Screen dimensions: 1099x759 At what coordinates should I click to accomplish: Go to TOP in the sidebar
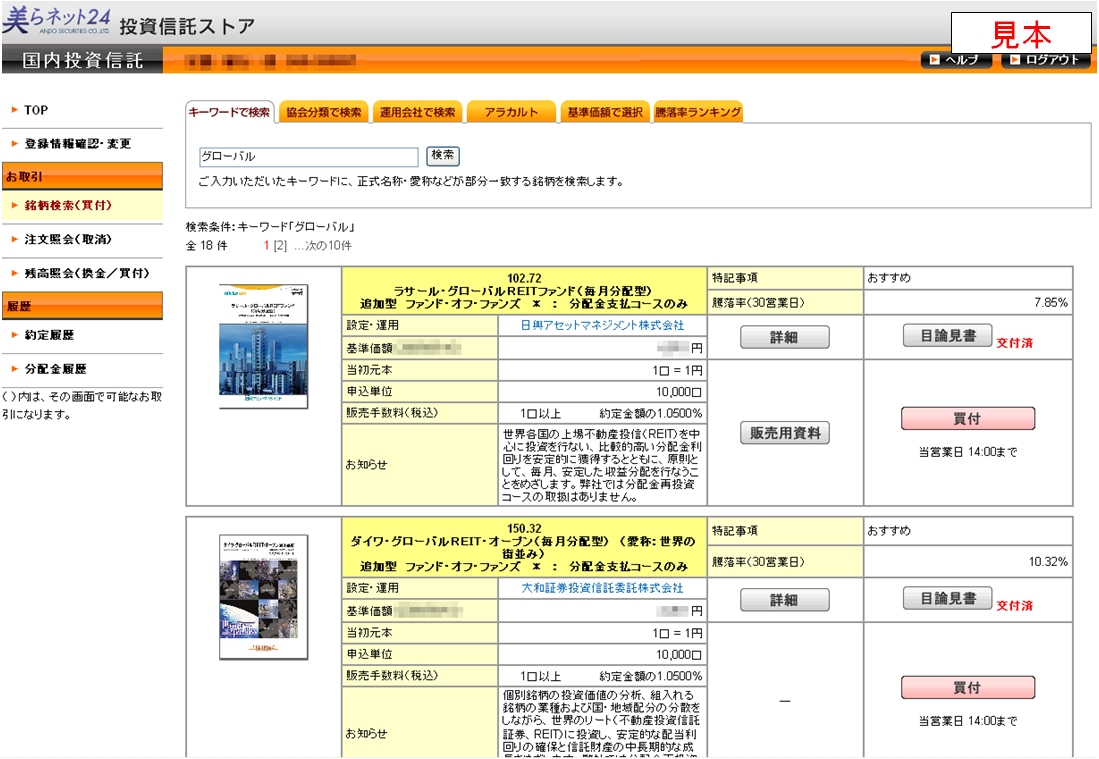36,110
